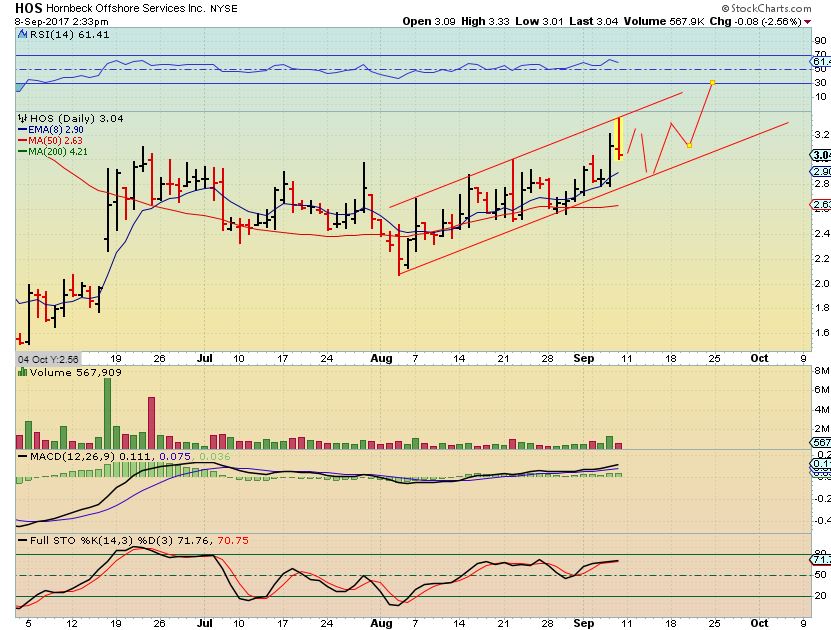Click Jul on the price panel date axis
This screenshot has width=831, height=630.
pos(205,358)
